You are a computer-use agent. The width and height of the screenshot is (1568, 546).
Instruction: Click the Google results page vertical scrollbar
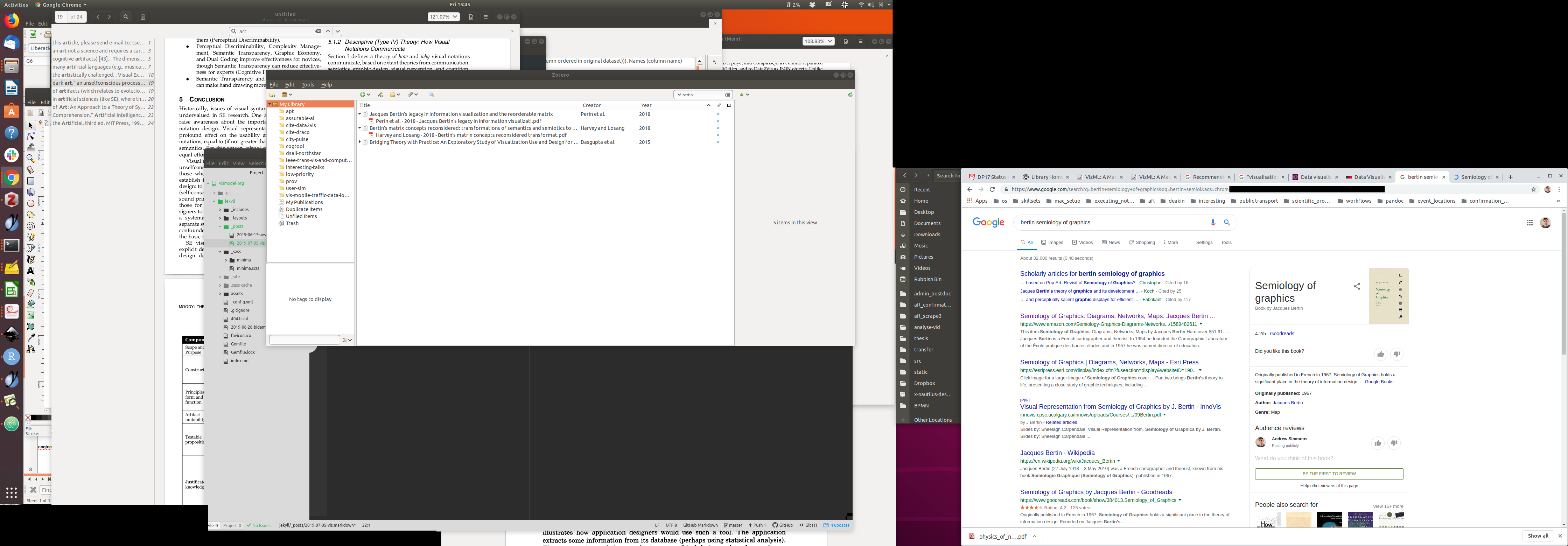1563,283
